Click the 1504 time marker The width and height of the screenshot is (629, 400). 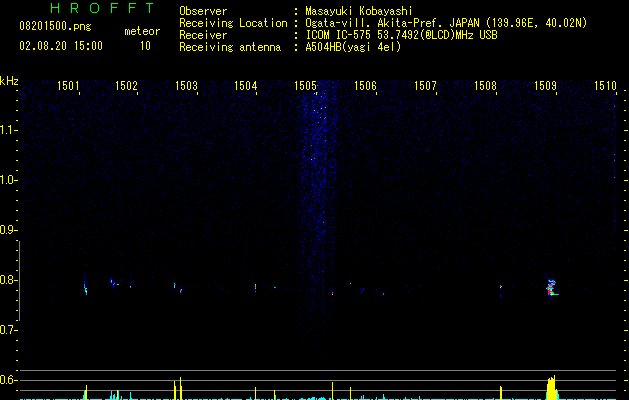246,85
